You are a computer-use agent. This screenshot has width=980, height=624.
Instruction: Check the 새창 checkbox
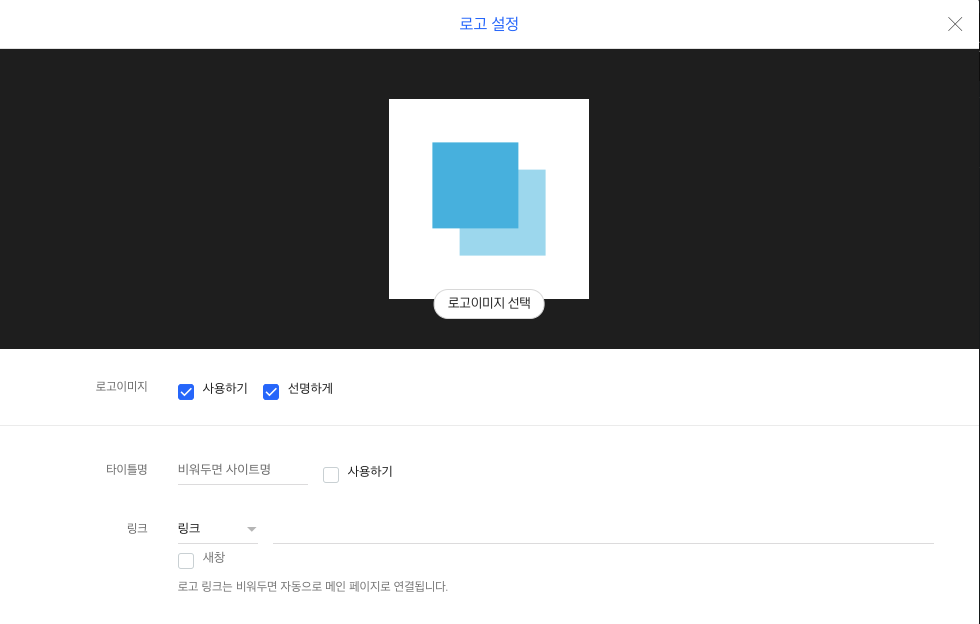click(x=186, y=560)
